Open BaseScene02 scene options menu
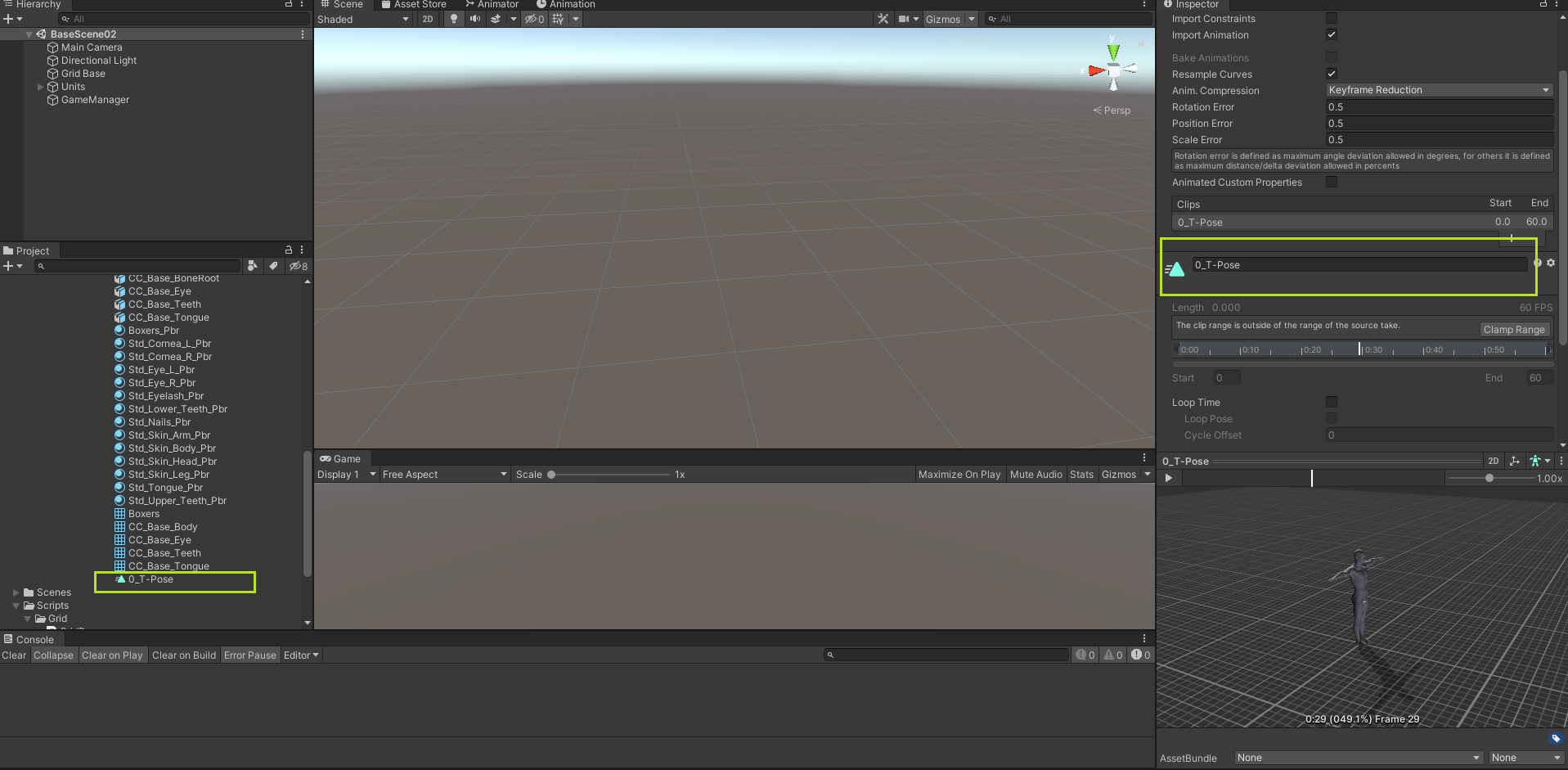Image resolution: width=1568 pixels, height=770 pixels. pyautogui.click(x=303, y=34)
